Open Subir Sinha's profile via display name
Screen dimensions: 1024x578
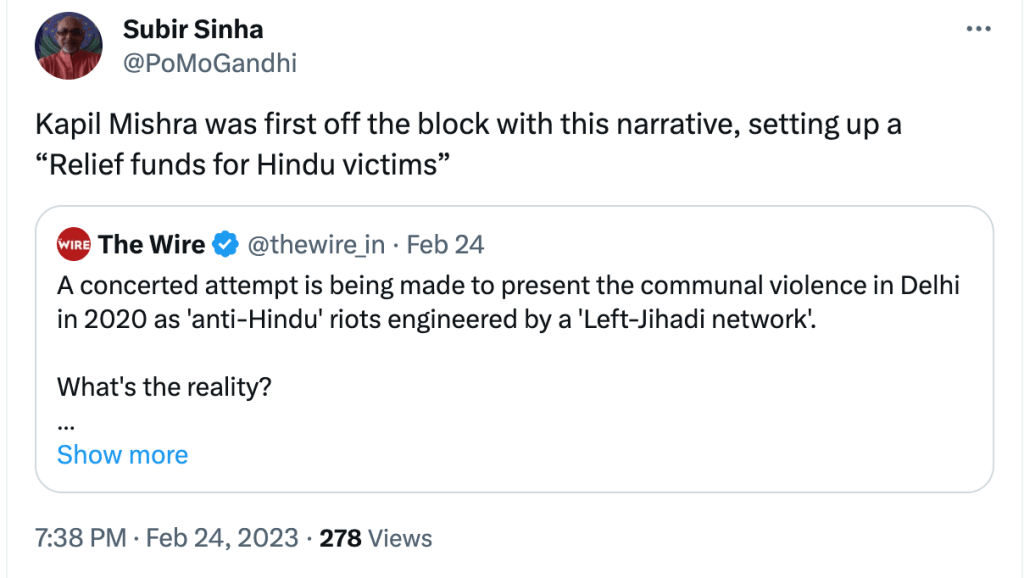tap(193, 29)
